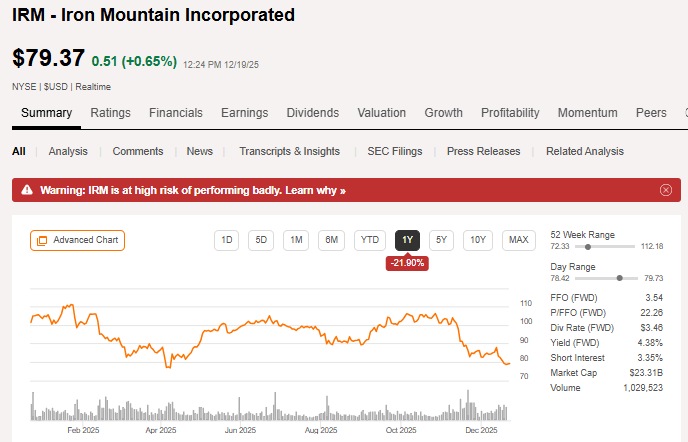This screenshot has width=688, height=442.
Task: Select the 1D chart range
Action: 227,240
